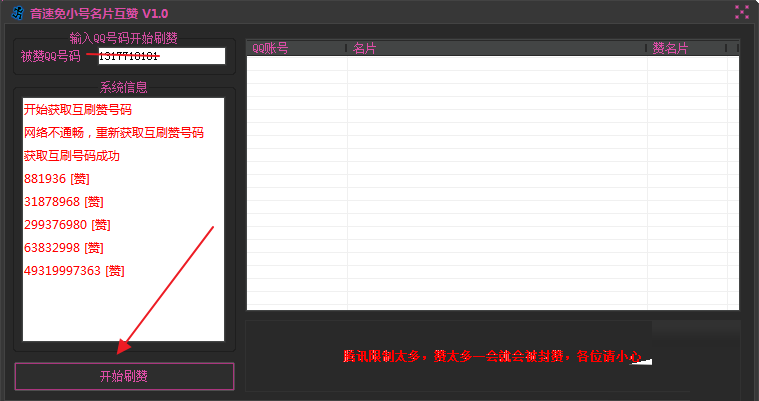The height and width of the screenshot is (401, 759).
Task: Select the log entry 299376980 [赞]
Action: point(67,225)
